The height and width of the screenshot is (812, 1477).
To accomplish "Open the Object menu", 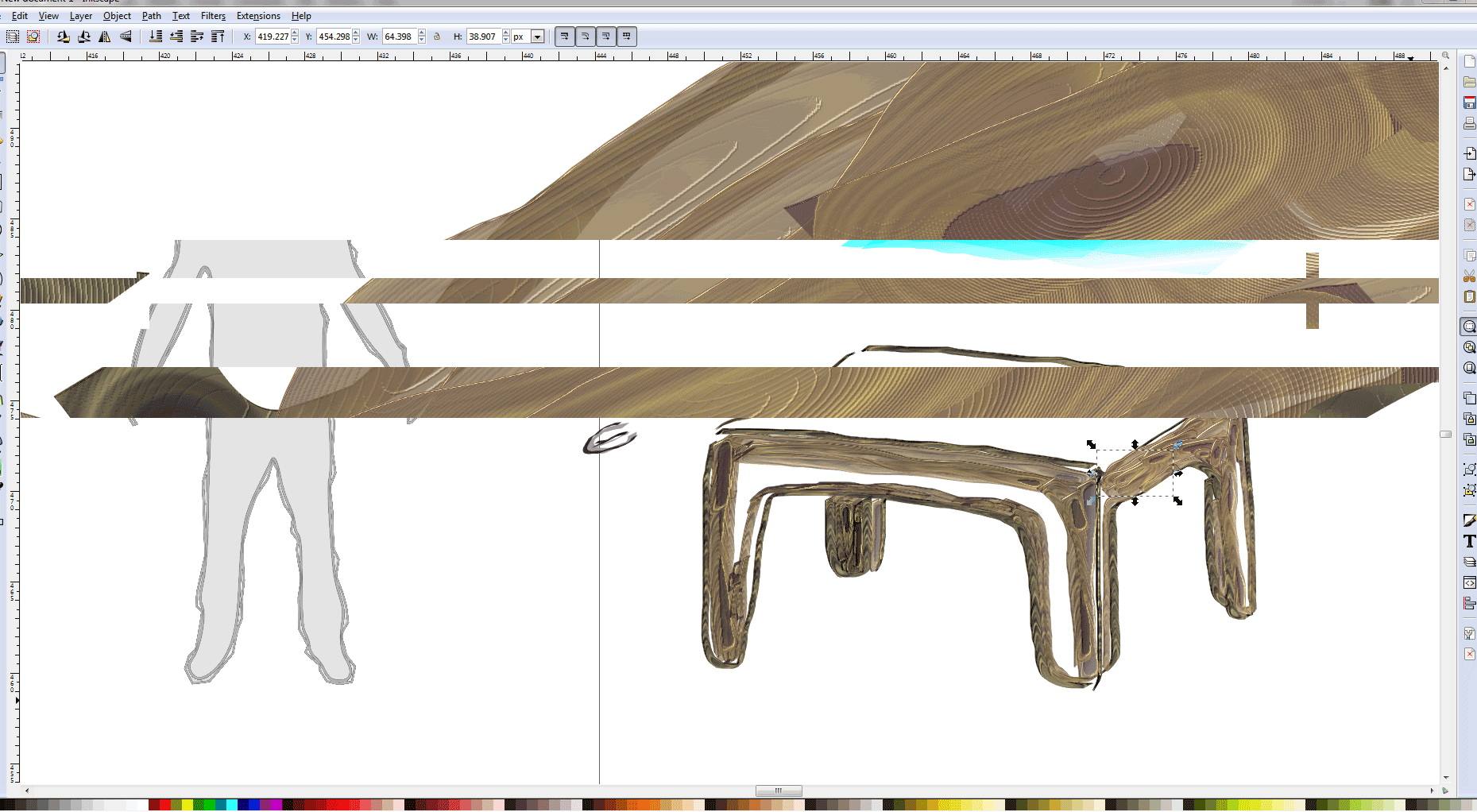I will coord(117,16).
